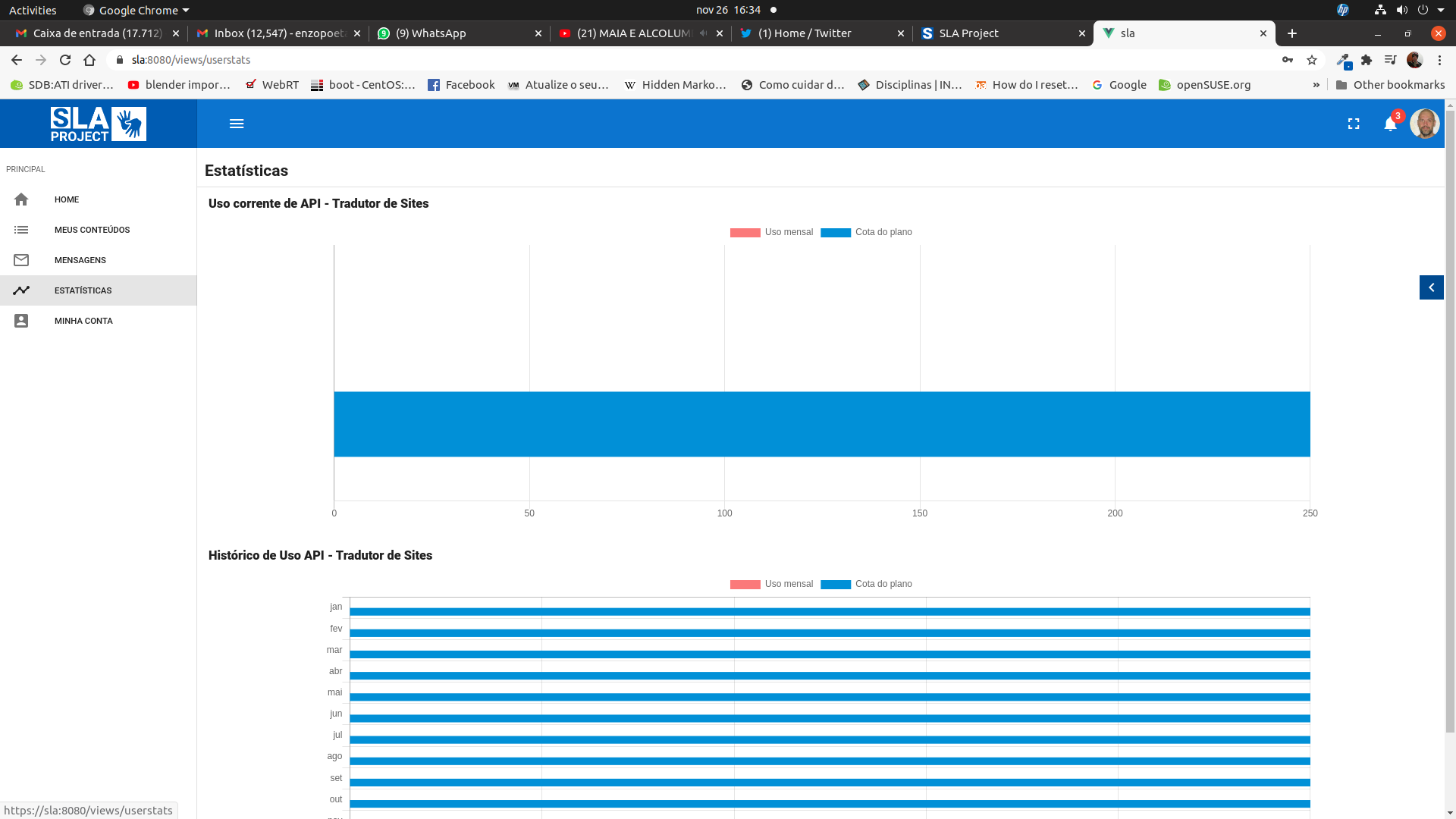Show more bookmarks chevron
This screenshot has height=819, width=1456.
point(1316,85)
